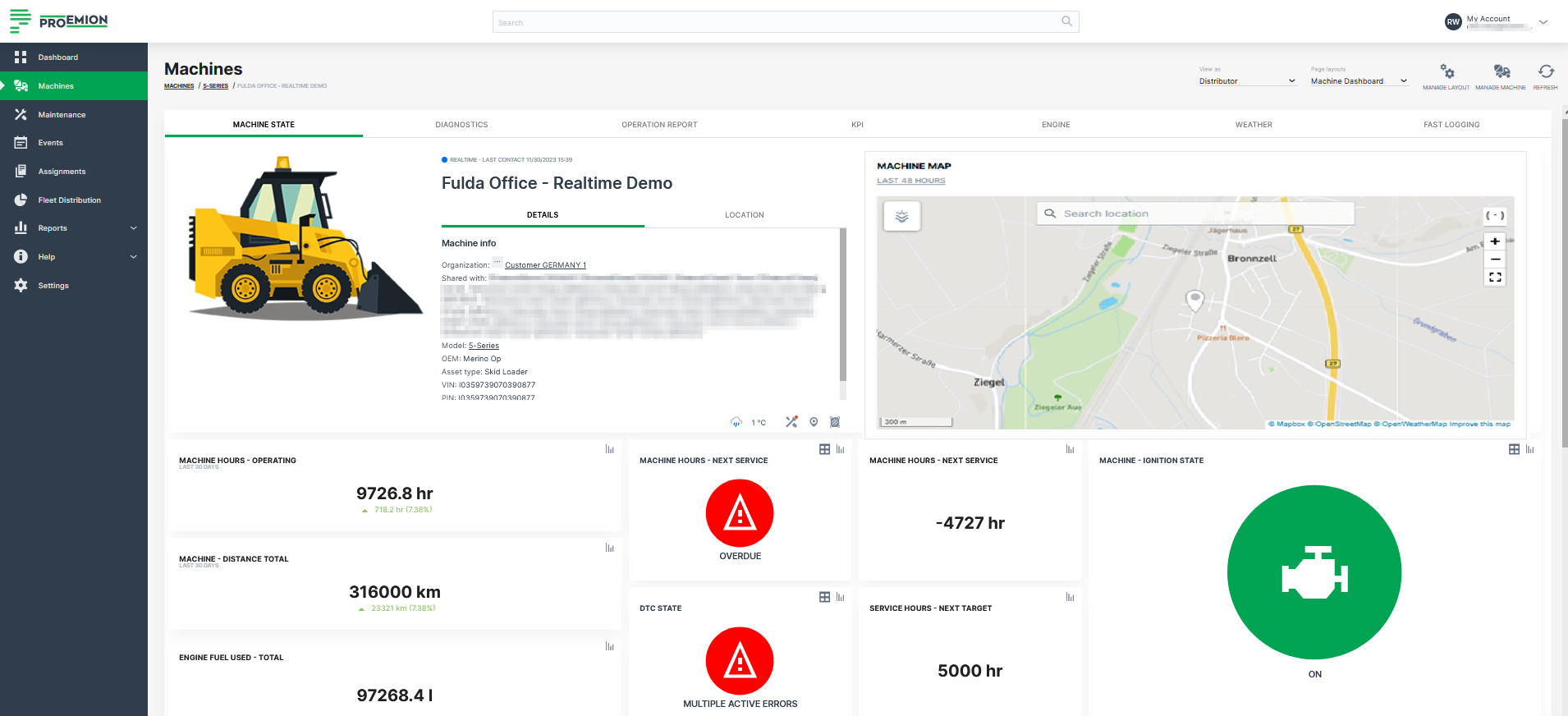Image resolution: width=1568 pixels, height=716 pixels.
Task: Open the map layers selector
Action: tap(901, 217)
